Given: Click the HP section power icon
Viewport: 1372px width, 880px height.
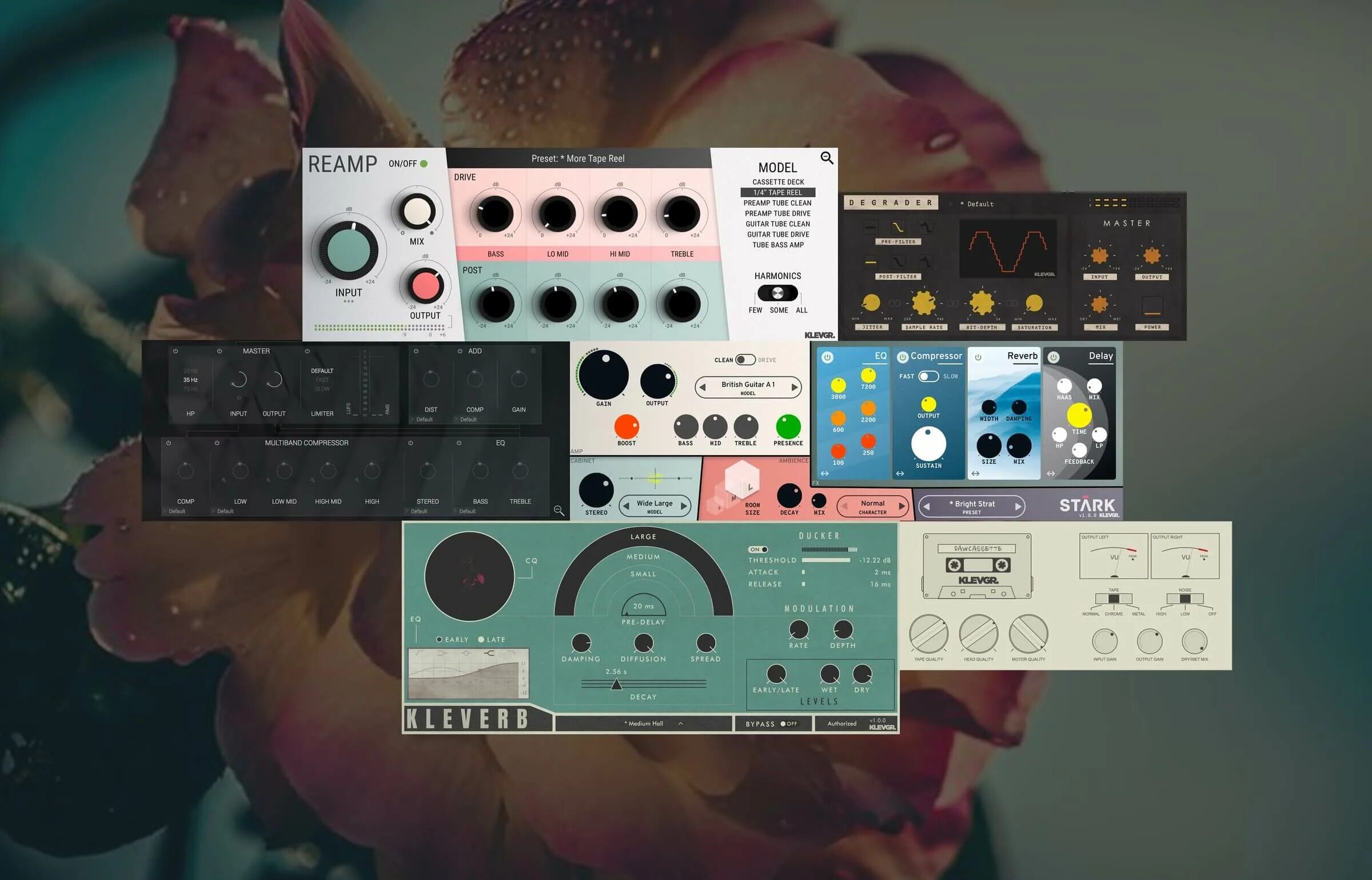Looking at the screenshot, I should [x=176, y=351].
